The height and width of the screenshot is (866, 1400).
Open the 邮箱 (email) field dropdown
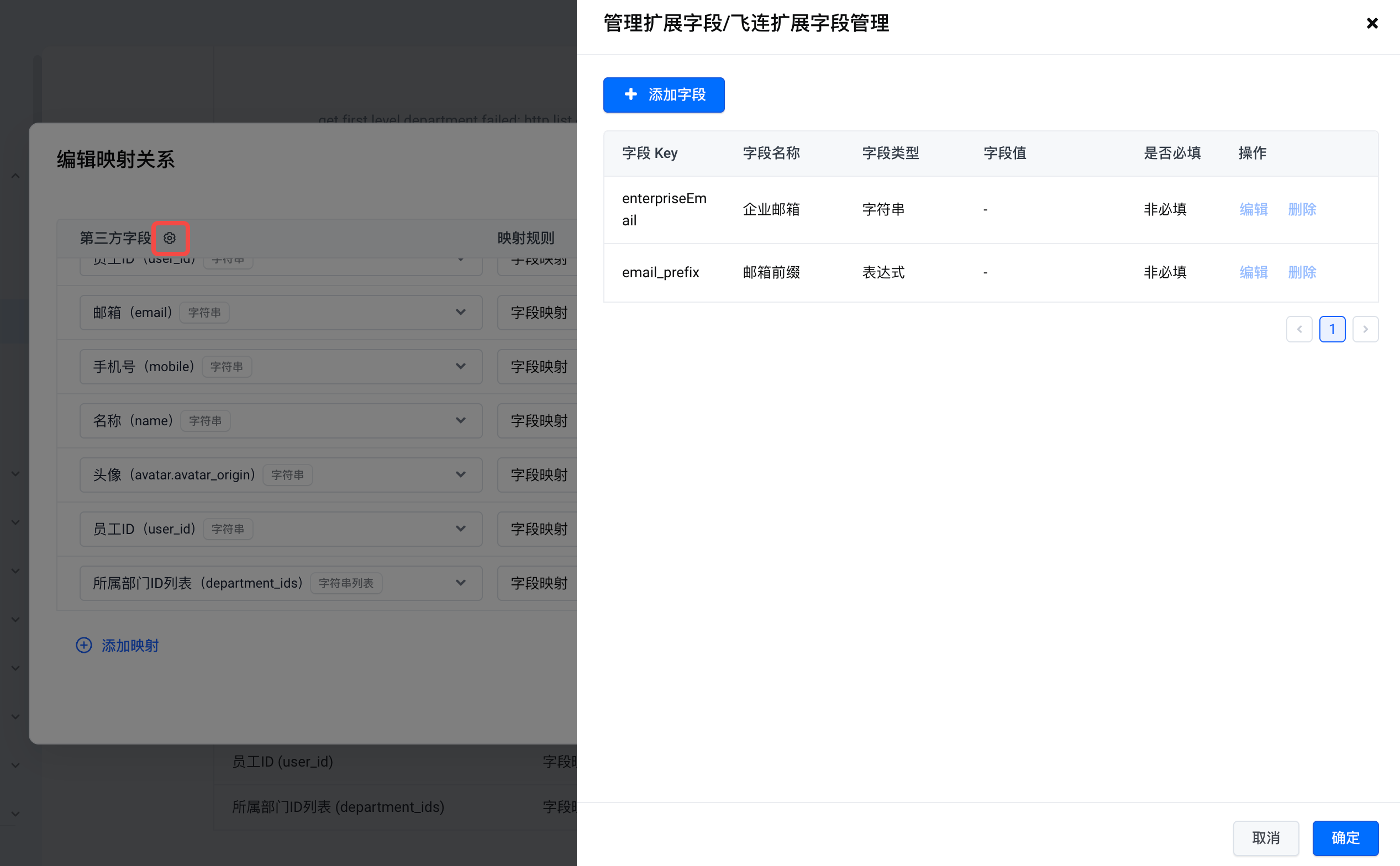coord(461,313)
